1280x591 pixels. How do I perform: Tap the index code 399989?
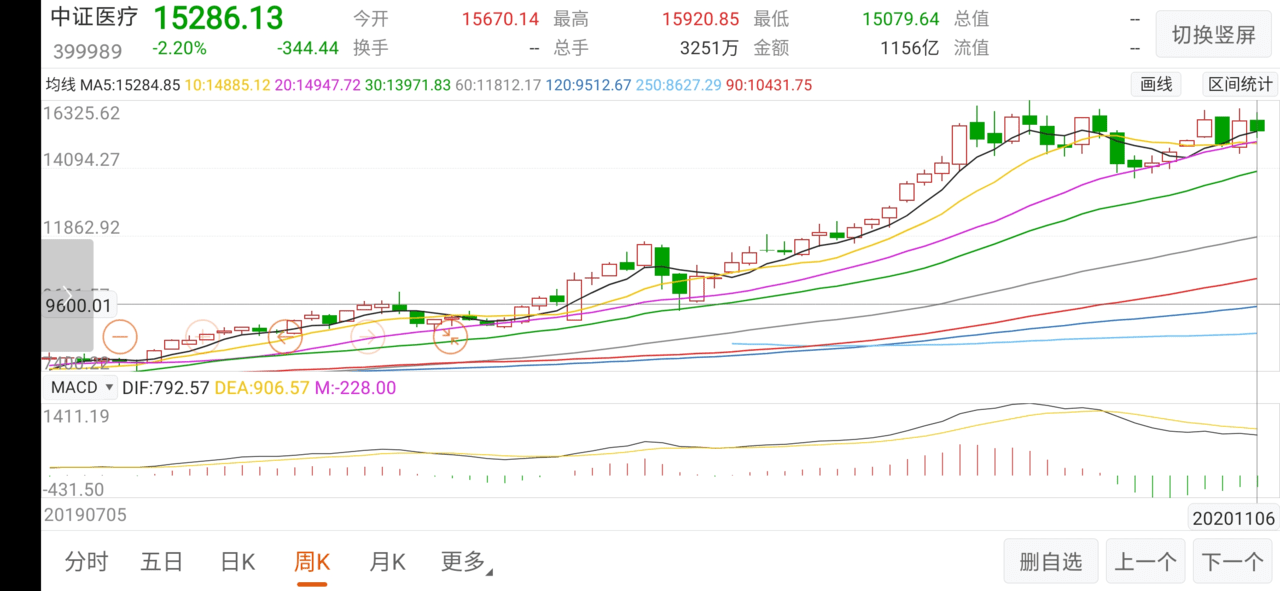tap(88, 51)
